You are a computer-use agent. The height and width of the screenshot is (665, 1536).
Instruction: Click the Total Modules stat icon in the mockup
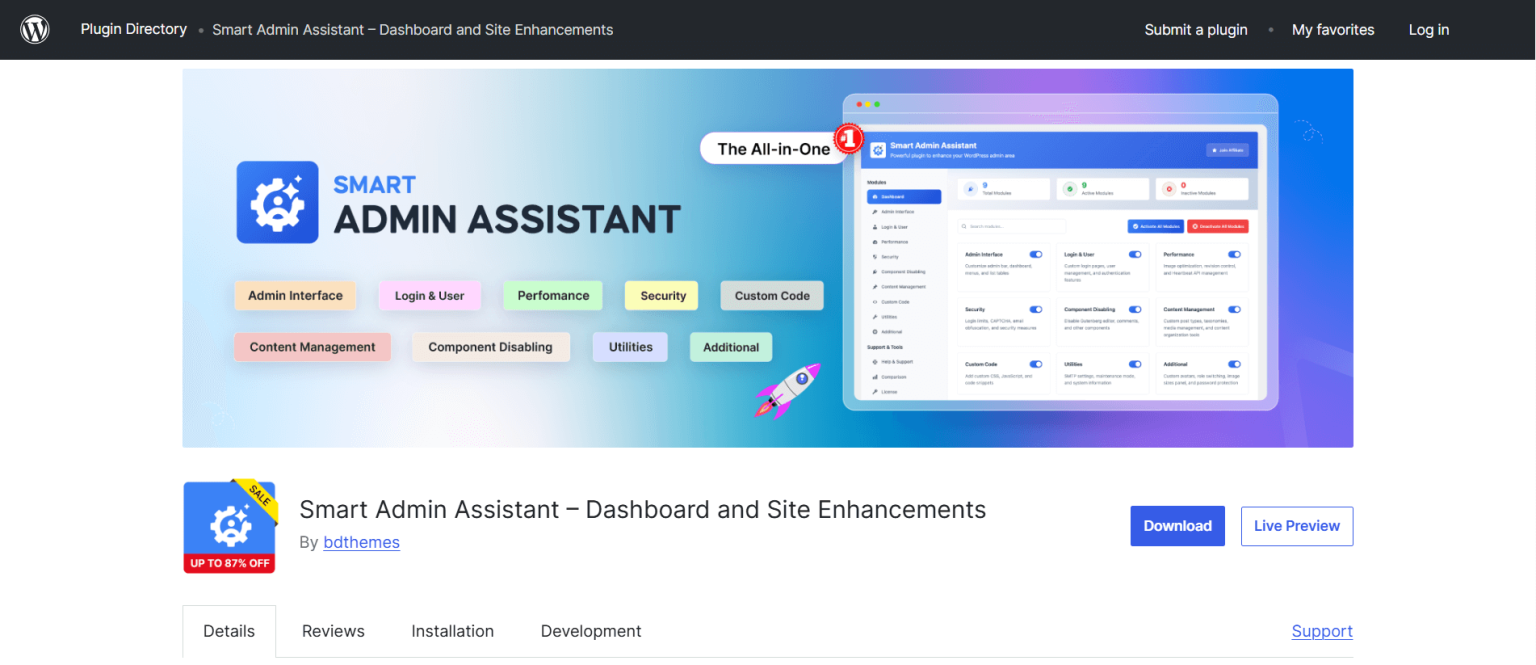pos(971,188)
